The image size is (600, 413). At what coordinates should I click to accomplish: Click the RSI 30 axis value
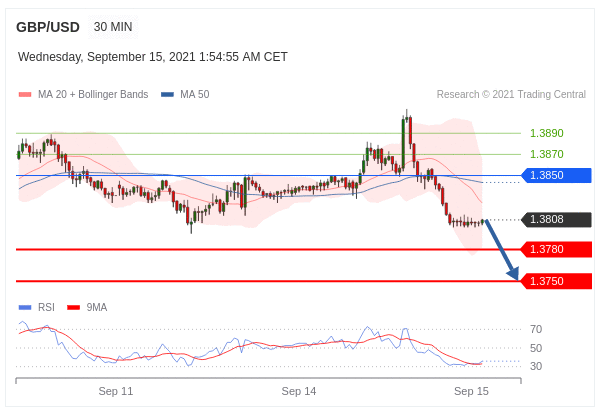pyautogui.click(x=536, y=366)
